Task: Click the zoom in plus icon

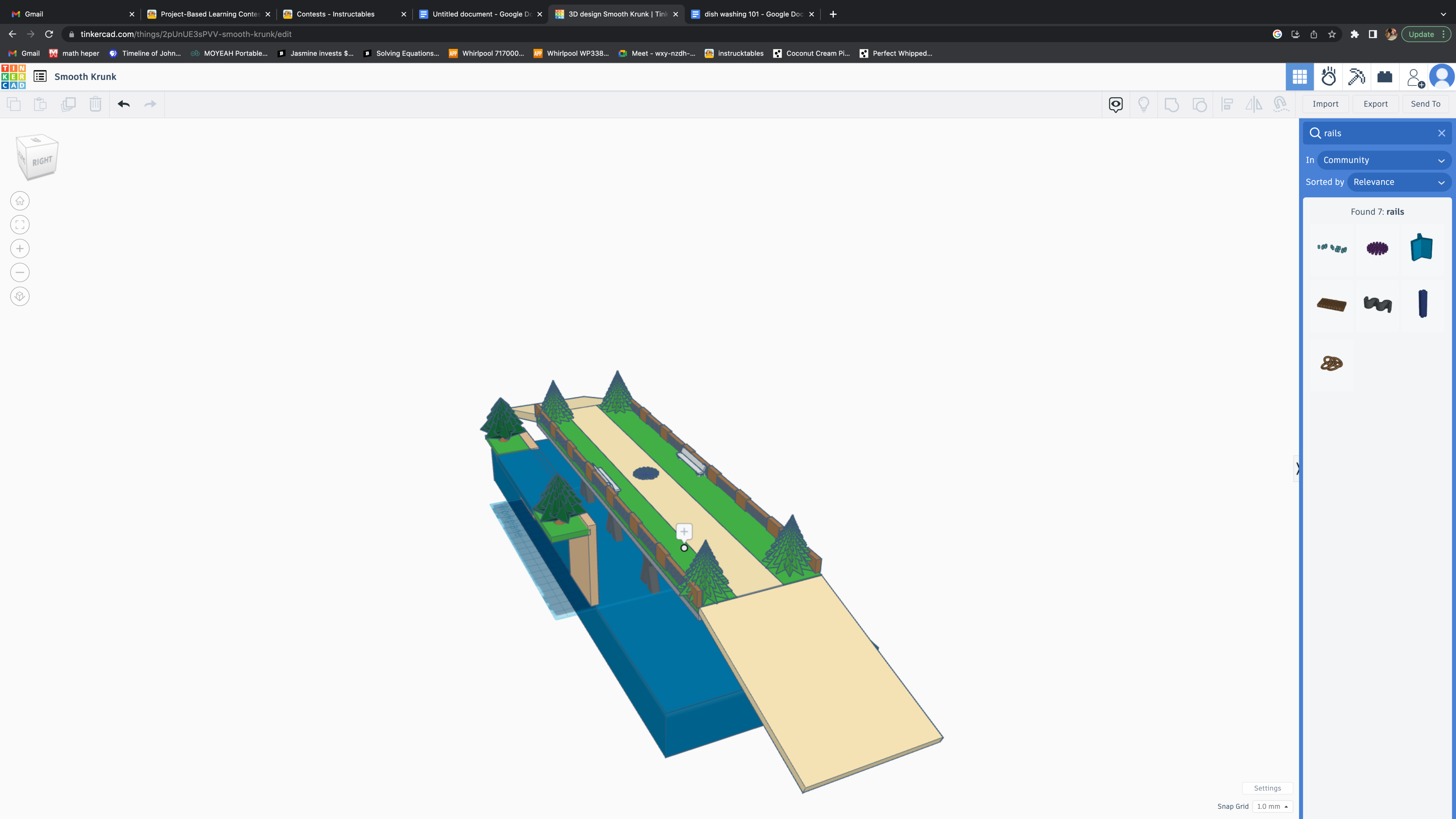Action: tap(20, 249)
